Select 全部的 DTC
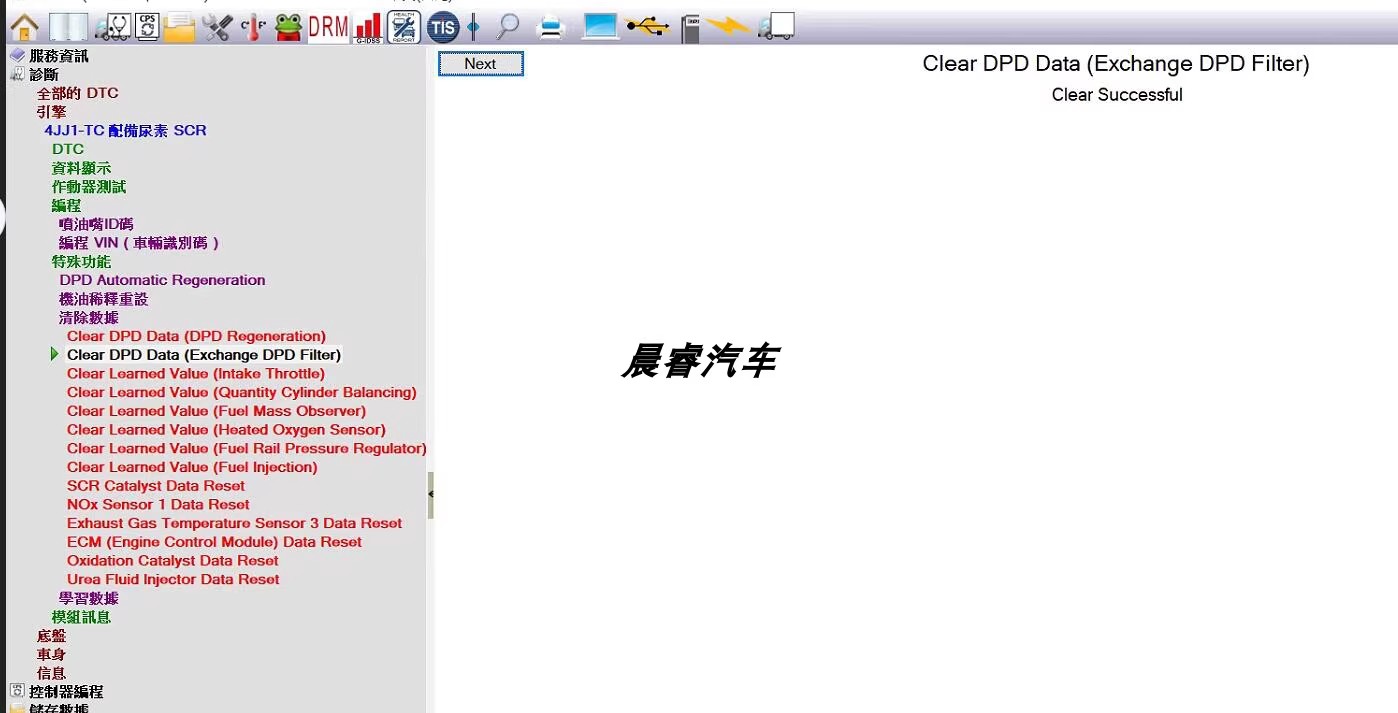 pyautogui.click(x=78, y=93)
